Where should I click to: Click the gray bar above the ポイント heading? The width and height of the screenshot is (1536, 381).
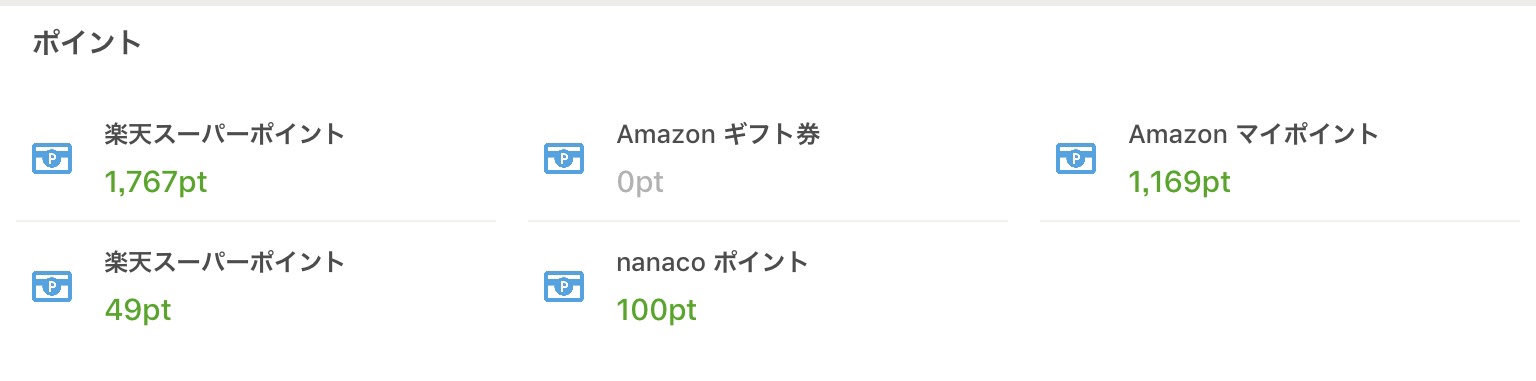(768, 3)
